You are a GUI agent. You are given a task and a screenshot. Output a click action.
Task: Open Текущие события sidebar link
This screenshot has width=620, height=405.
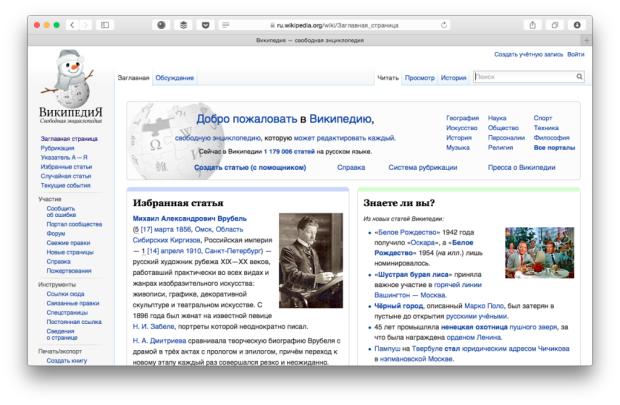pyautogui.click(x=65, y=185)
